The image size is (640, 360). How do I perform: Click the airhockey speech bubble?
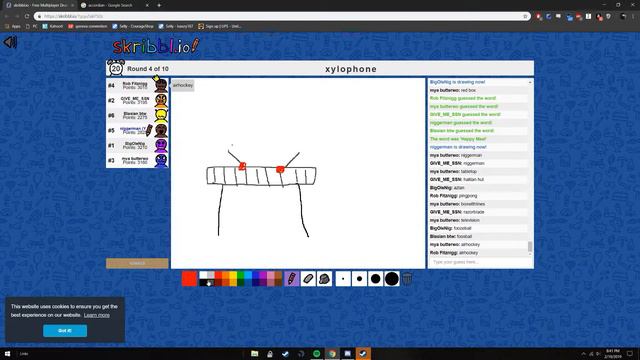[183, 85]
